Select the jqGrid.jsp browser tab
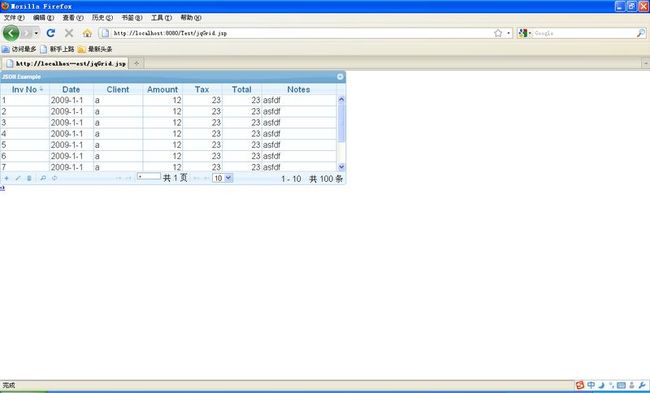650x393 pixels. [x=65, y=63]
